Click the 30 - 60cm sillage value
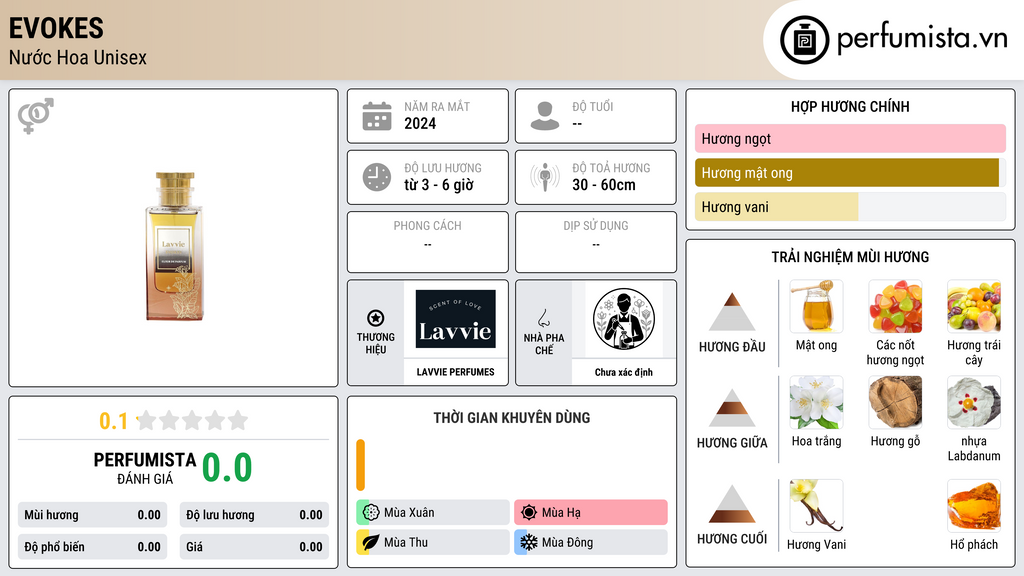This screenshot has height=576, width=1024. pos(604,185)
